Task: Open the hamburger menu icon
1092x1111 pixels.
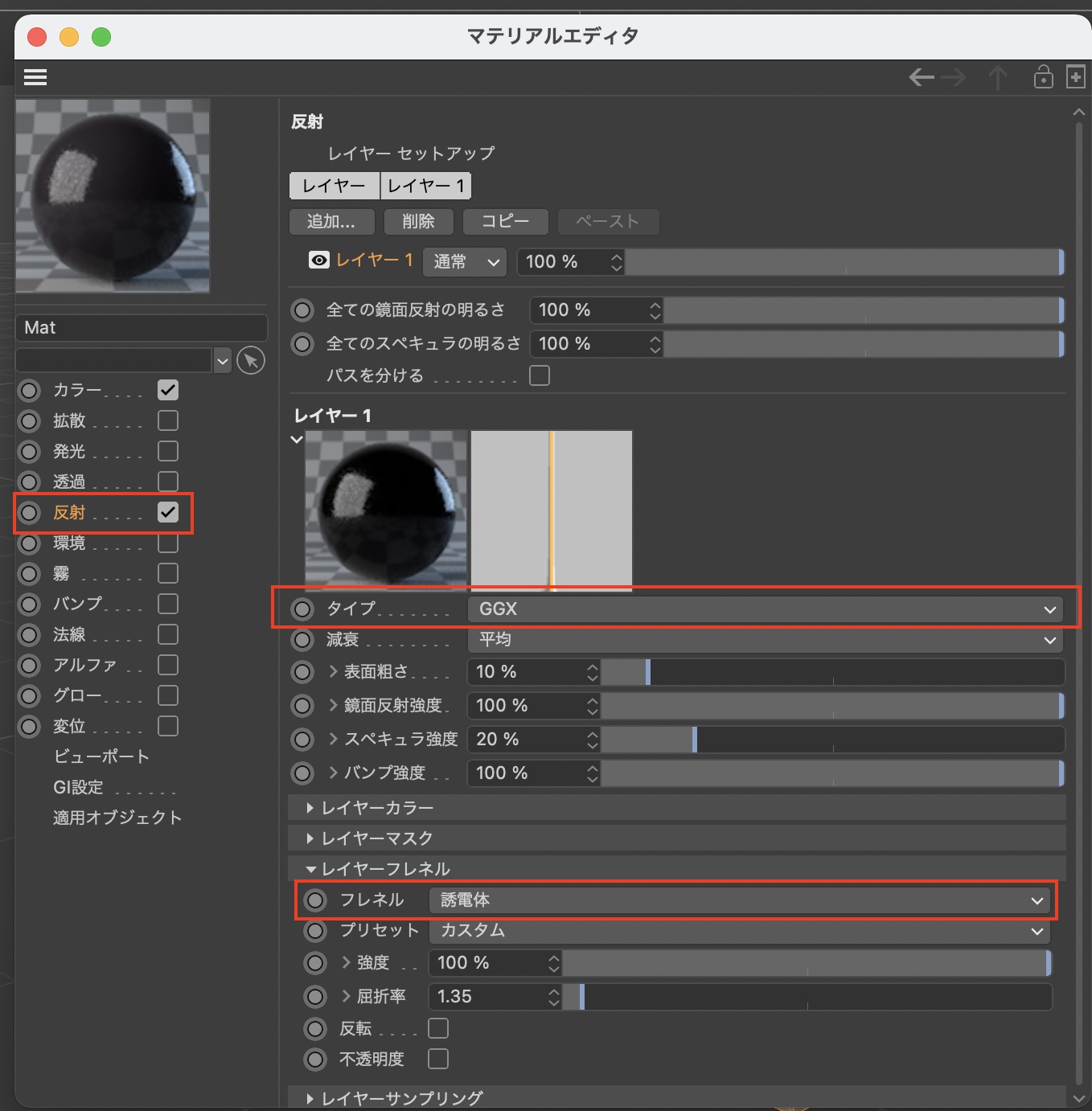Action: [x=35, y=77]
